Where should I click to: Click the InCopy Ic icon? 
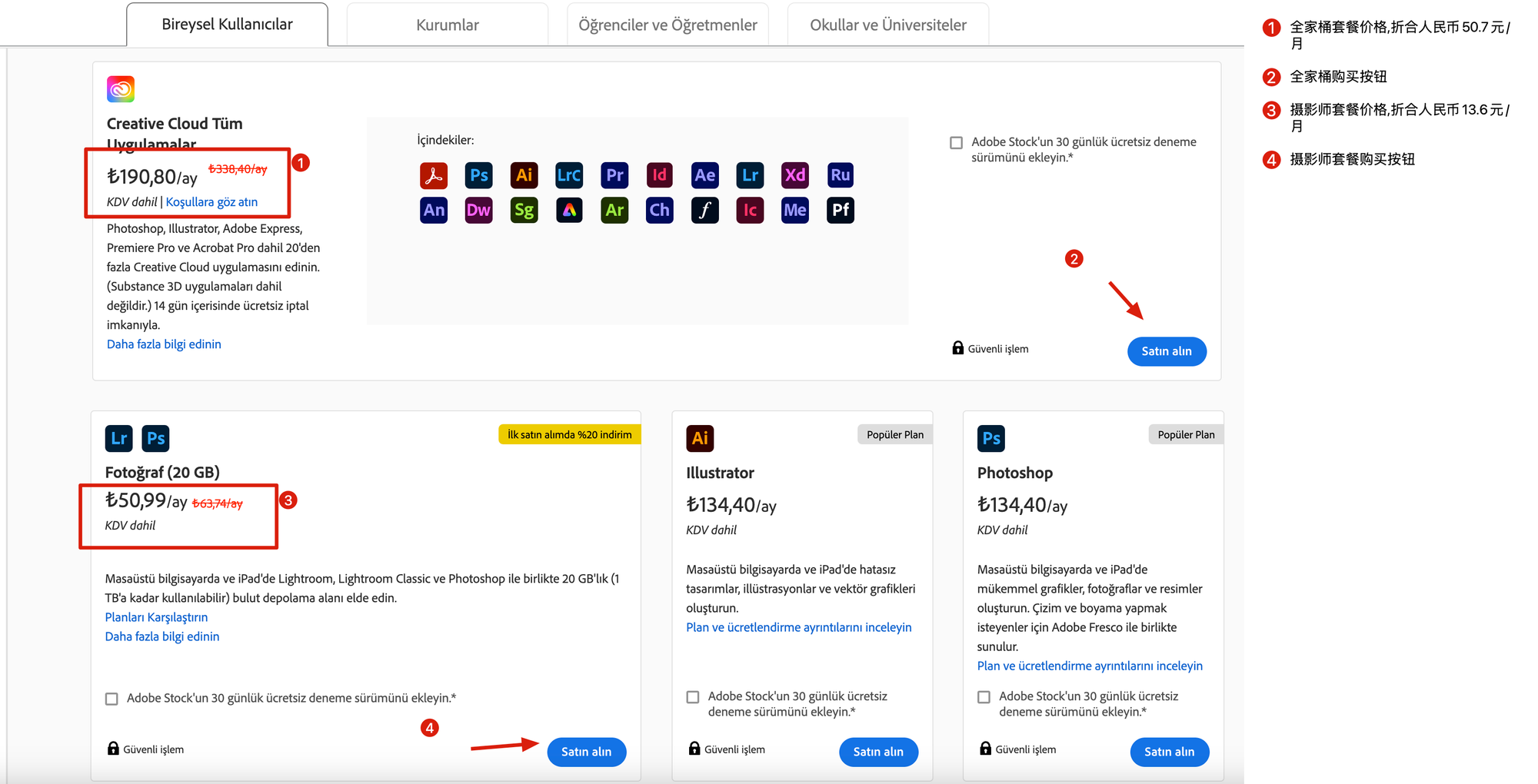(x=750, y=210)
